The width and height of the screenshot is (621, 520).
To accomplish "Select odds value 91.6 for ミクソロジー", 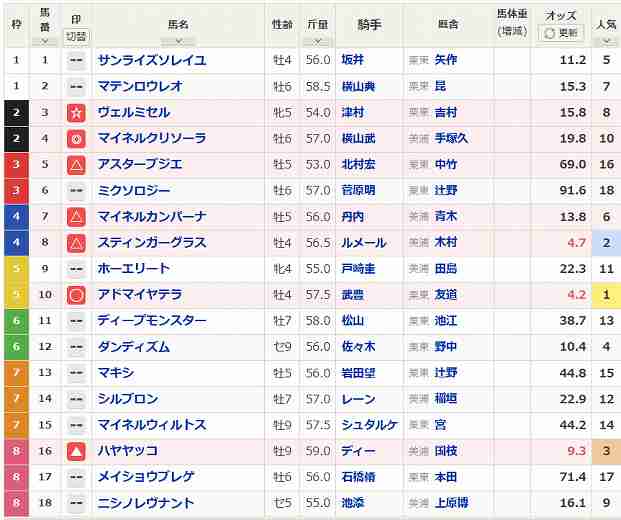I will 573,190.
